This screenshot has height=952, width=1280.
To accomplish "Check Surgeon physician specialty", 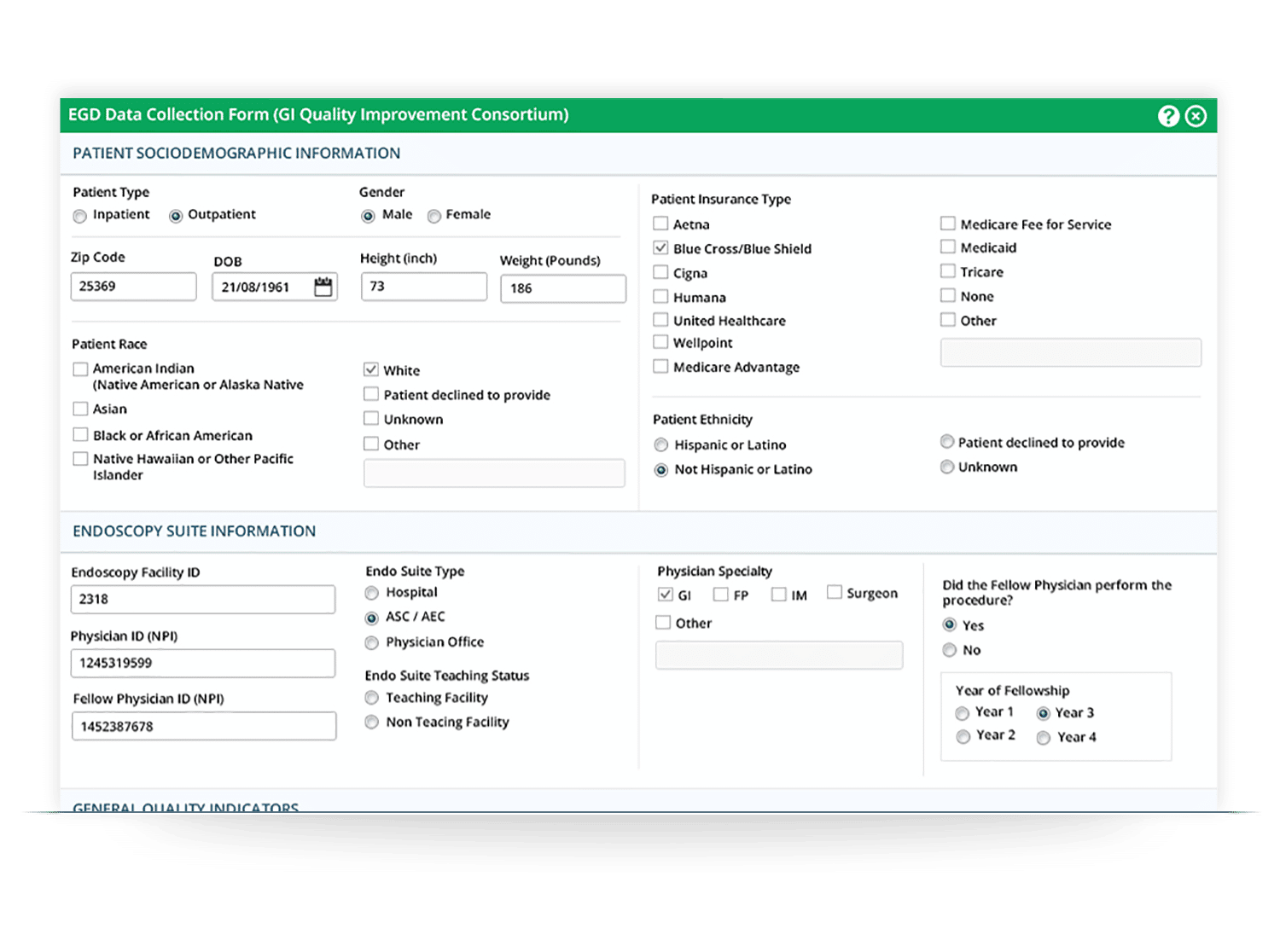I will click(x=835, y=592).
